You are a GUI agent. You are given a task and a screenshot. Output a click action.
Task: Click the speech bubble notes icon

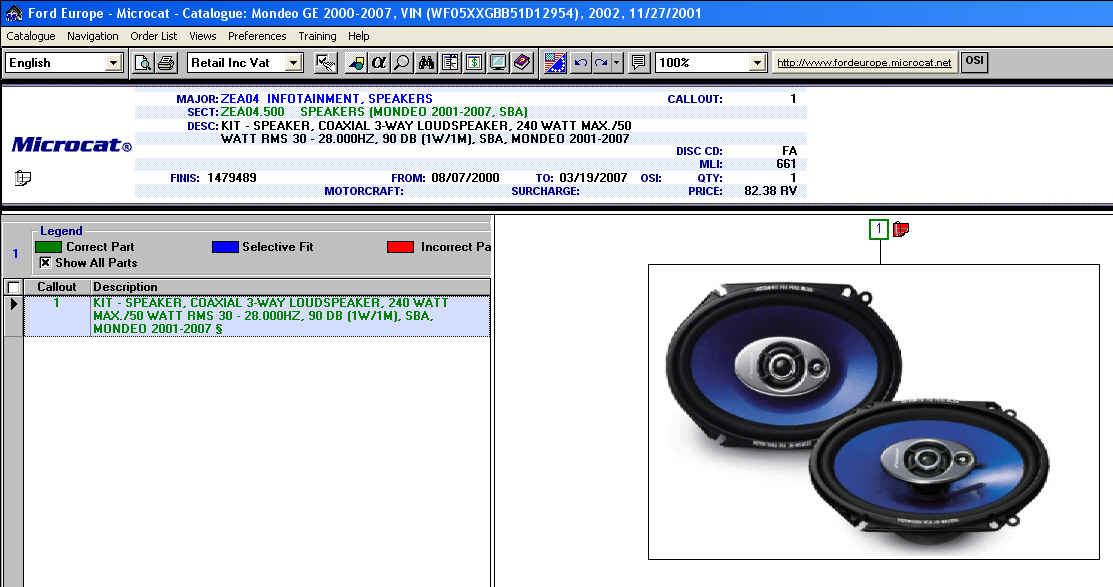[x=639, y=63]
